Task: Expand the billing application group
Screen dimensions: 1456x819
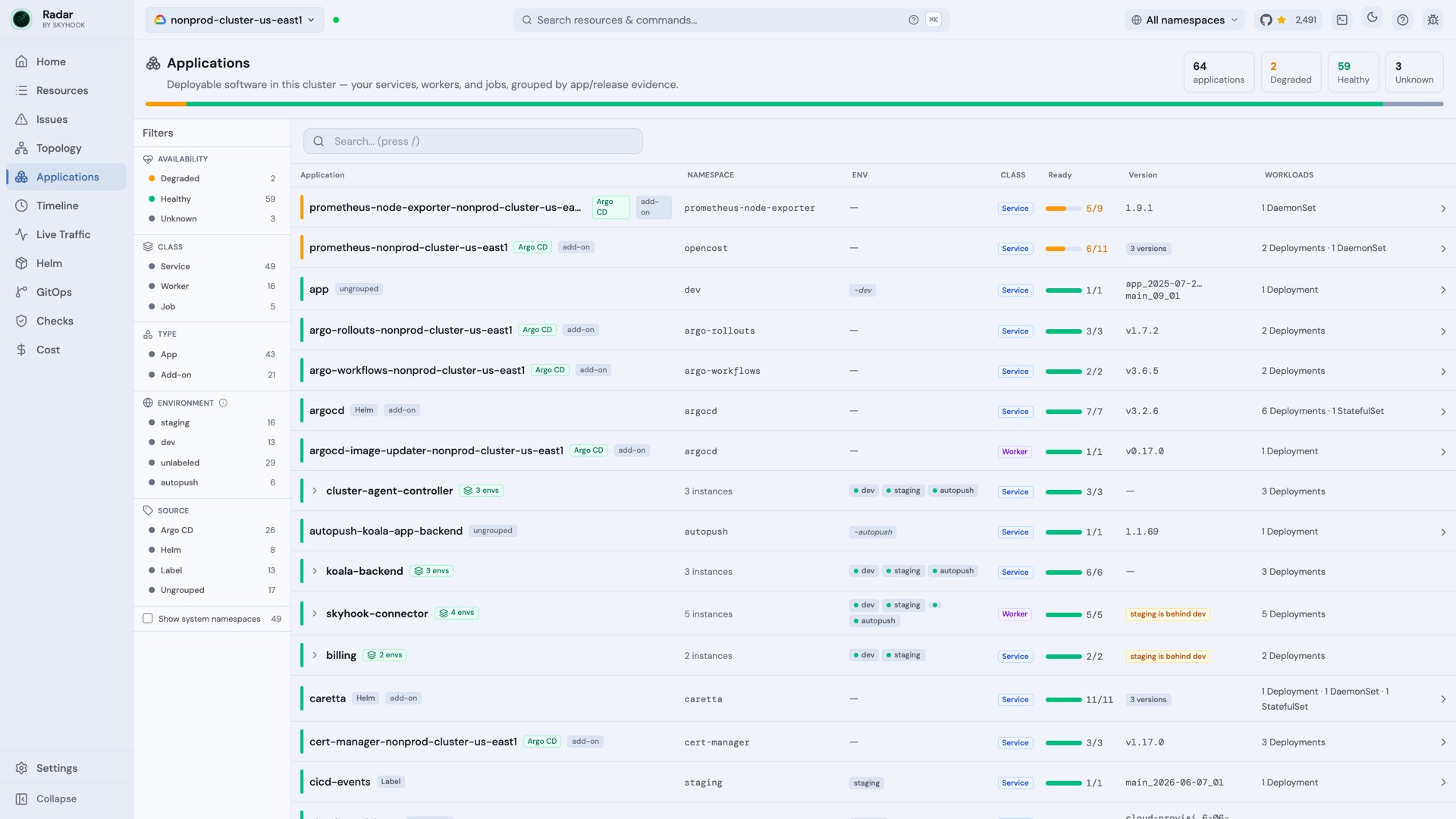Action: (315, 655)
